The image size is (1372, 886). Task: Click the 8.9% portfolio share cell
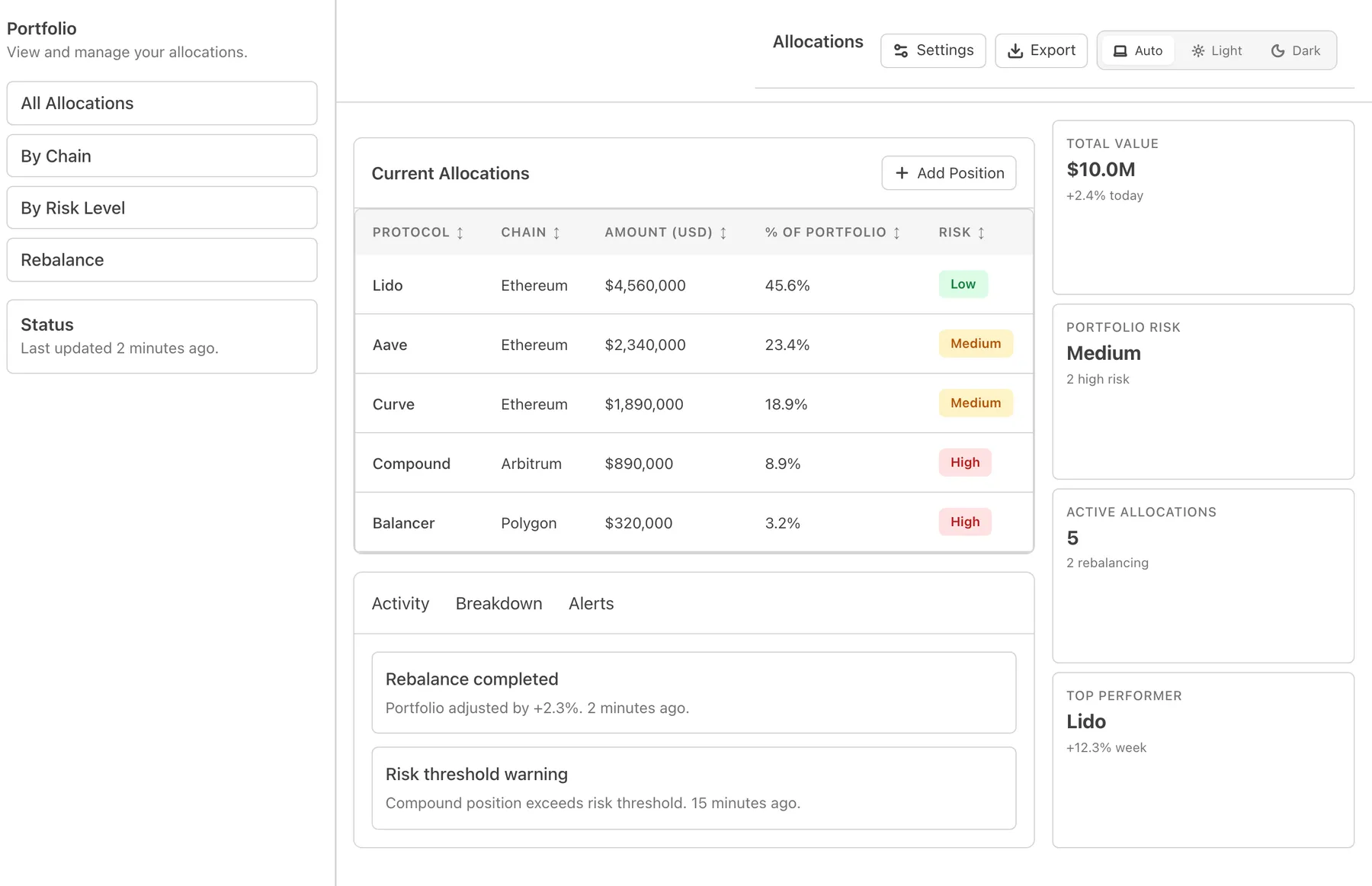pos(783,464)
